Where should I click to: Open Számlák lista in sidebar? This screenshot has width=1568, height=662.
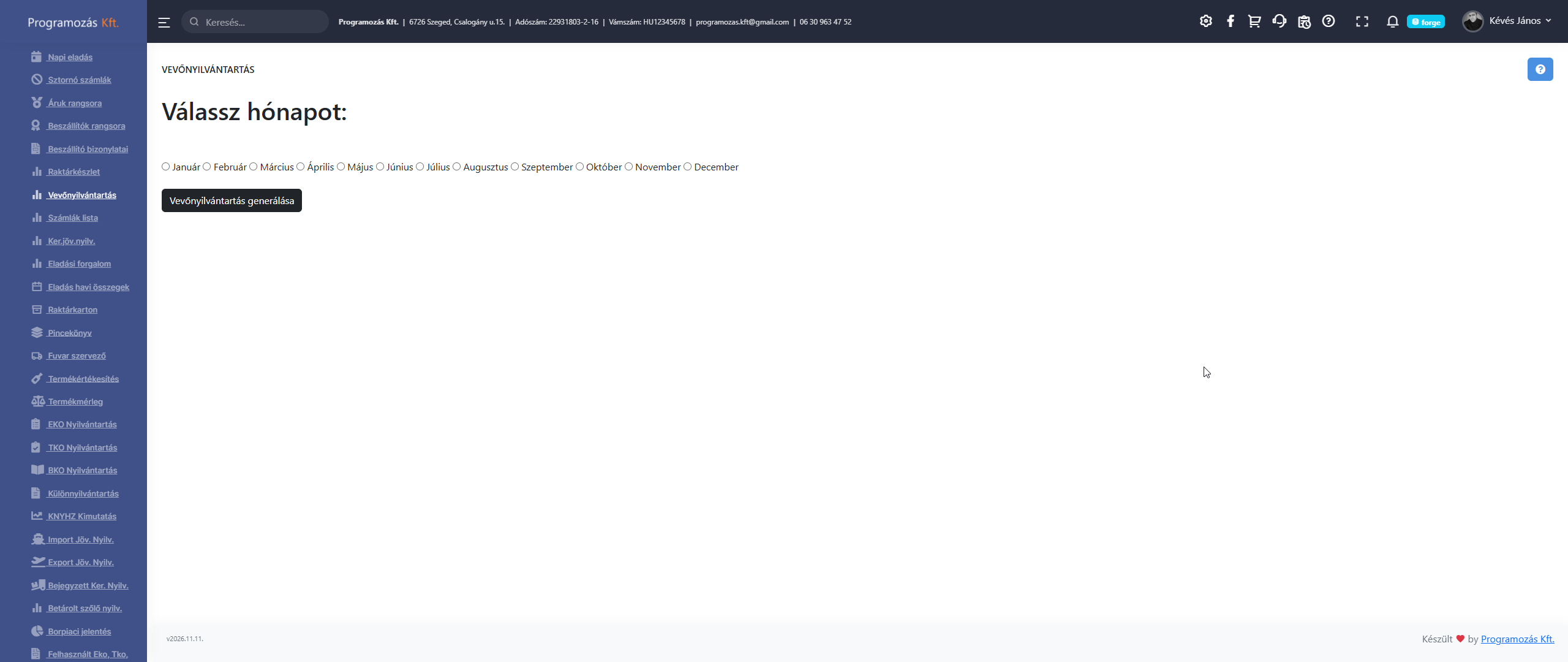point(72,218)
